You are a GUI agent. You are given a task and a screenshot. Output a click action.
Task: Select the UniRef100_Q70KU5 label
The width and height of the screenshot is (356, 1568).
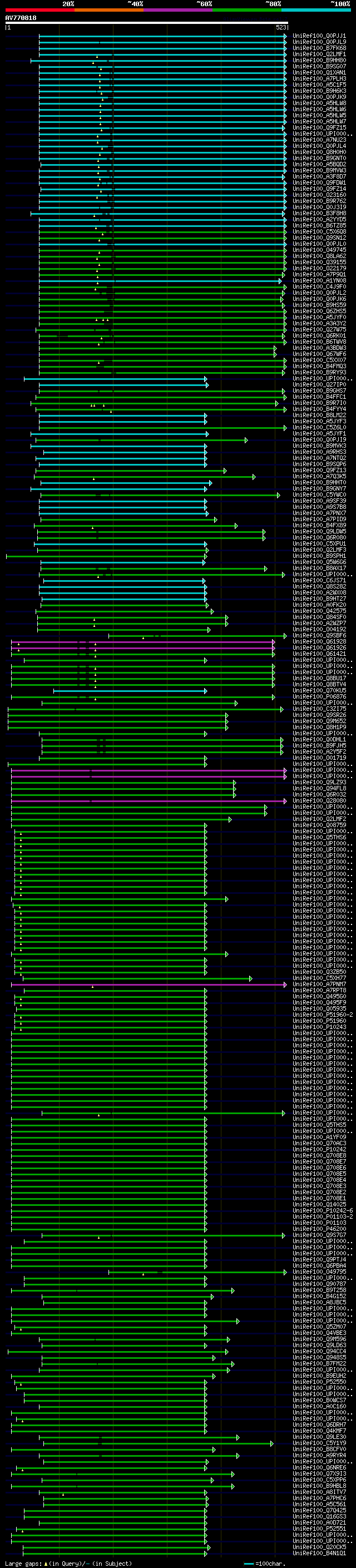(x=319, y=690)
